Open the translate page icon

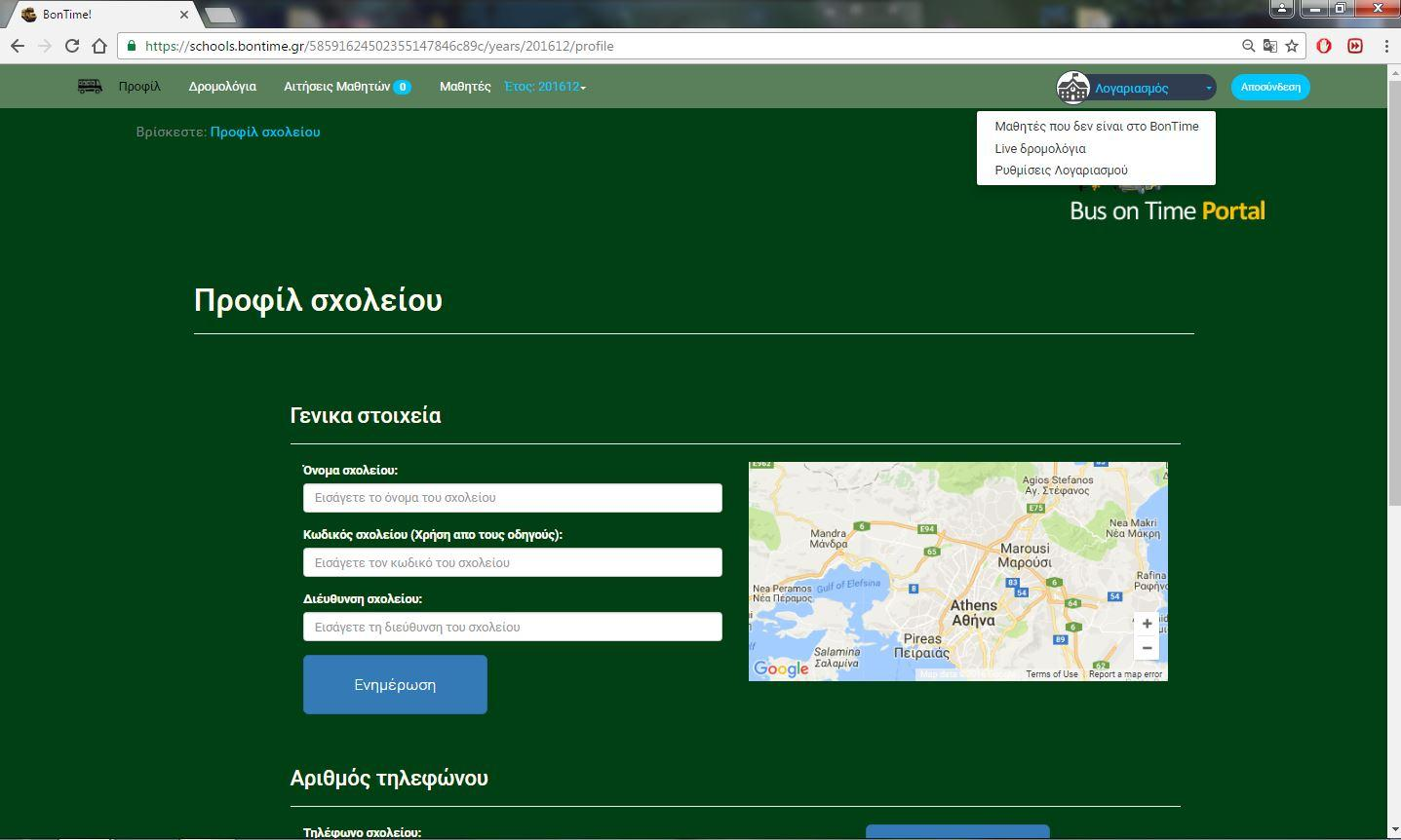click(1269, 46)
